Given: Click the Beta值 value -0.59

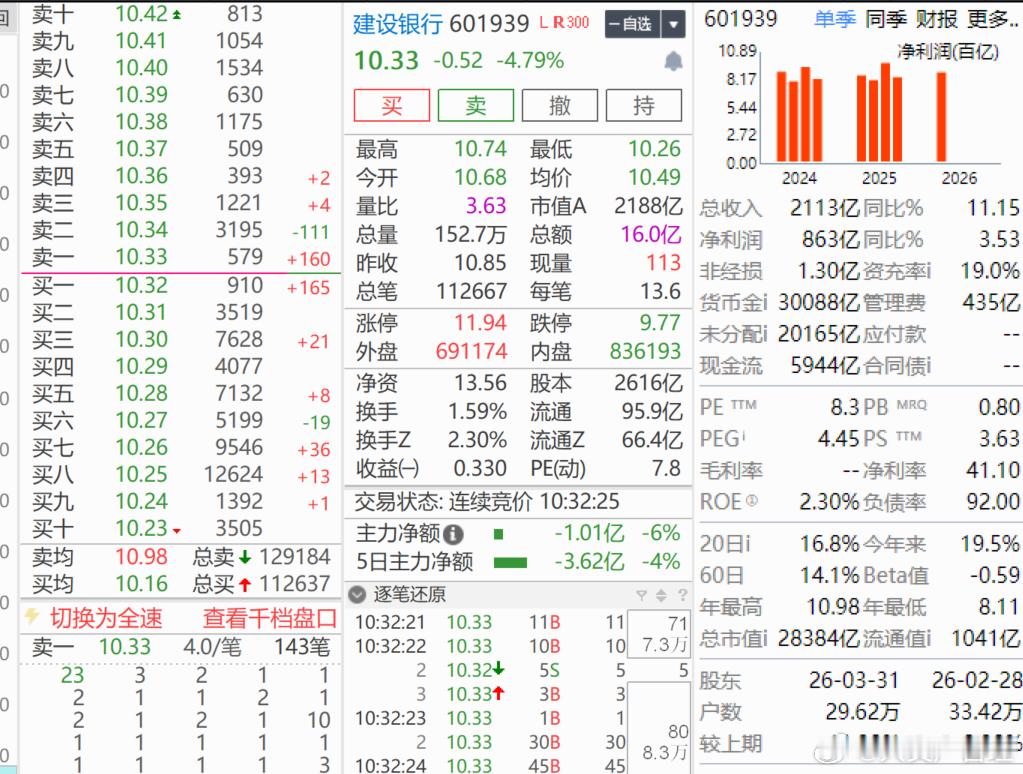Looking at the screenshot, I should 994,575.
